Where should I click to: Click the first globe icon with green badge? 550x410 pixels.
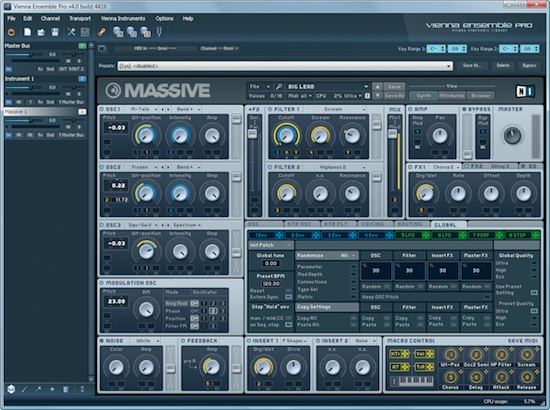[118, 32]
